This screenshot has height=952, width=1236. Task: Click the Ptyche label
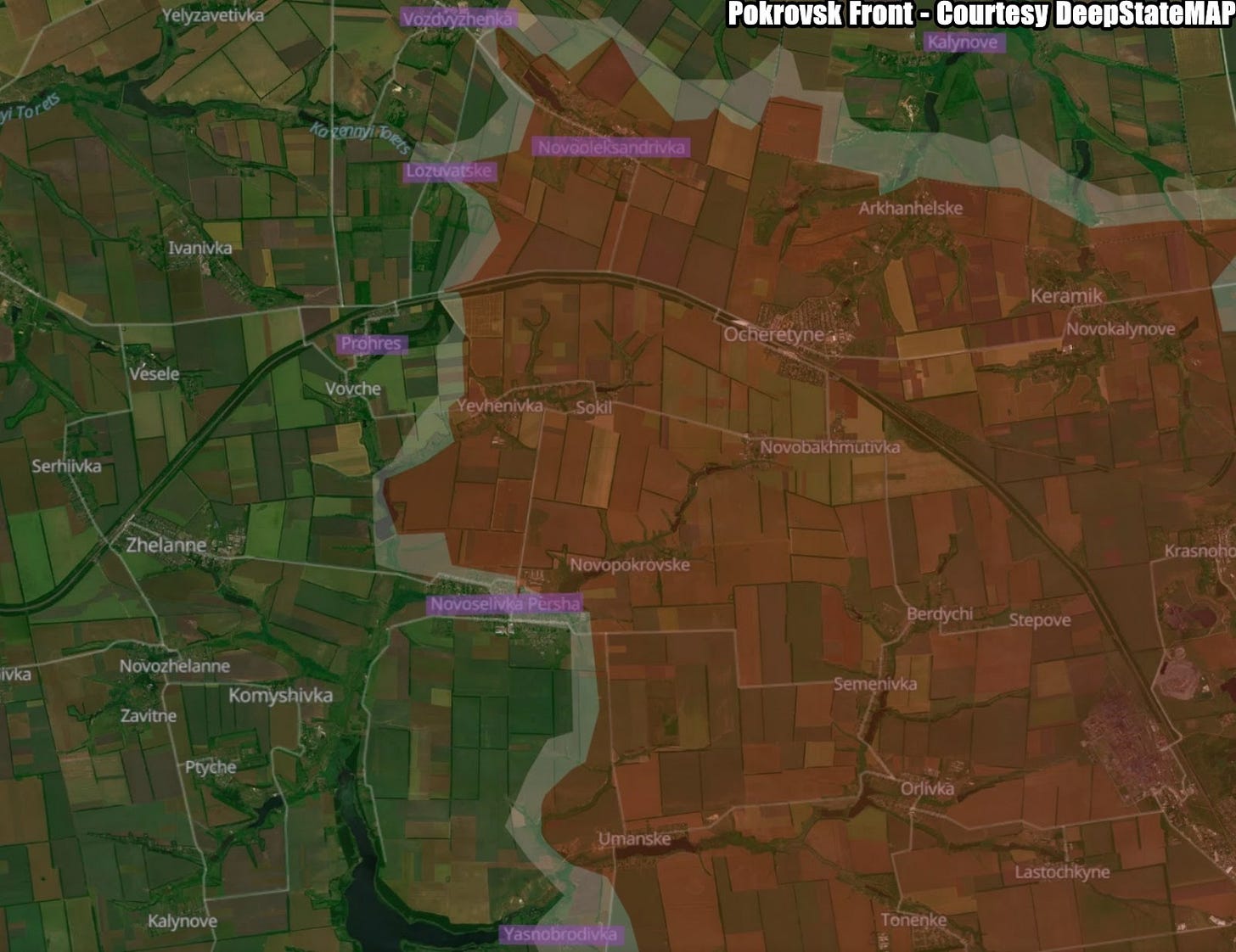coord(211,767)
